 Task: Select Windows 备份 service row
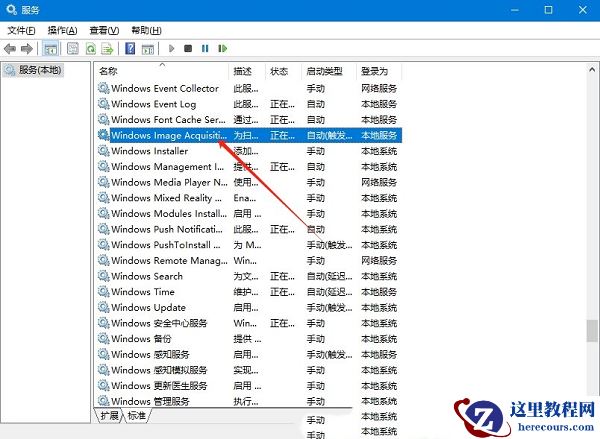pyautogui.click(x=249, y=339)
